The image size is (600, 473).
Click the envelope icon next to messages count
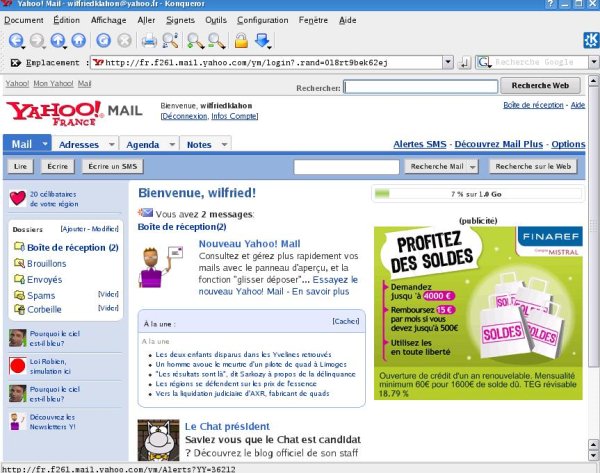pyautogui.click(x=145, y=212)
